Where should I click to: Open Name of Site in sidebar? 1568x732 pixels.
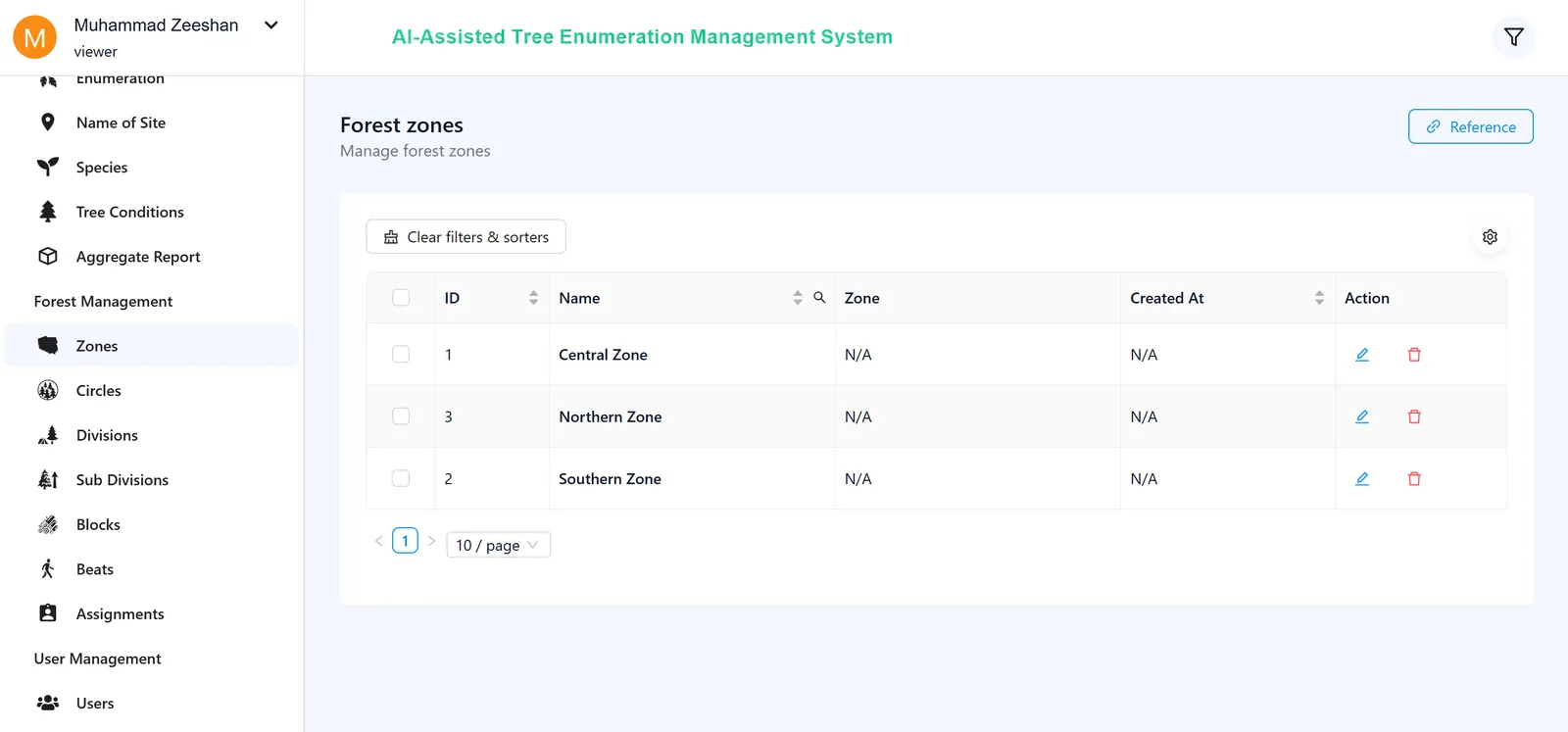[x=152, y=122]
